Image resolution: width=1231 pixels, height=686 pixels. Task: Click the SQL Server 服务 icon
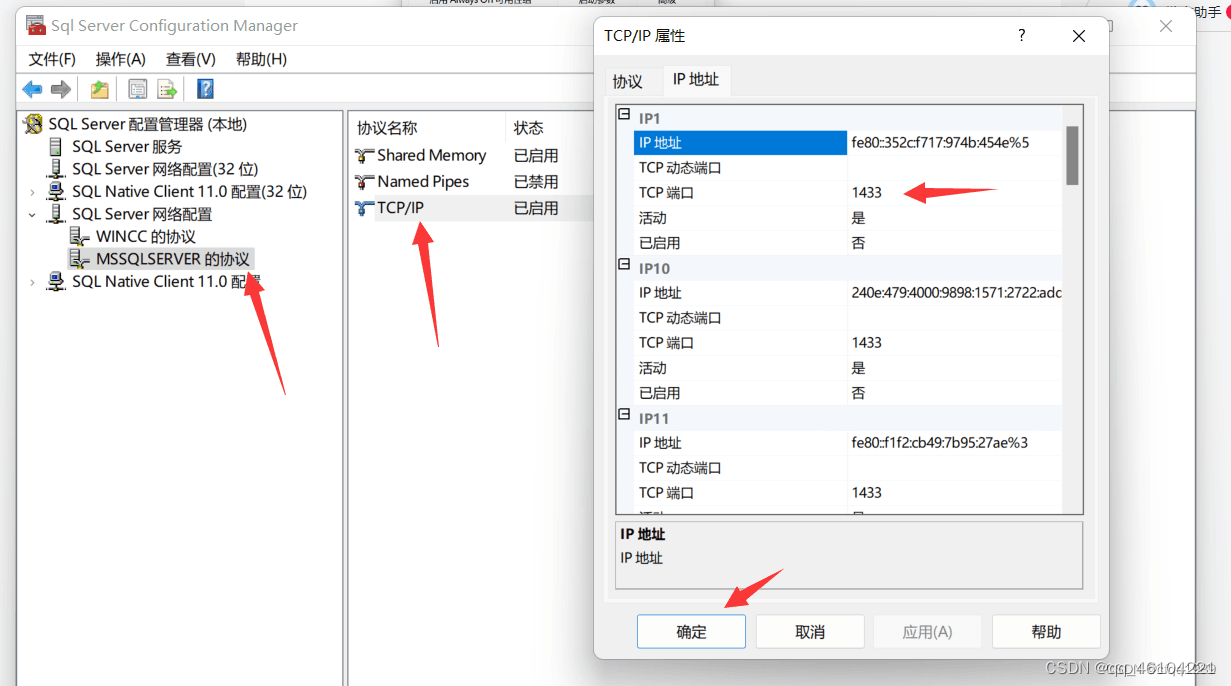pos(57,146)
